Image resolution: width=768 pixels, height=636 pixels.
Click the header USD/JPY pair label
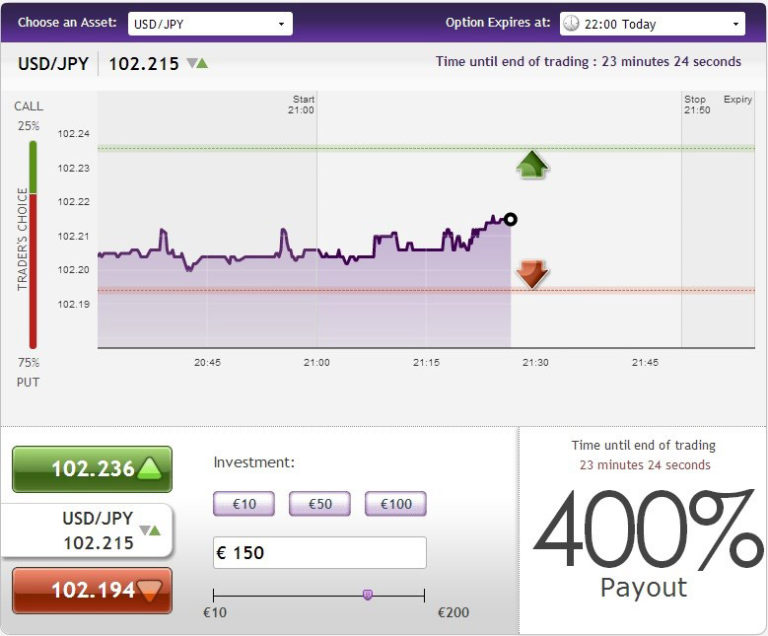point(53,64)
